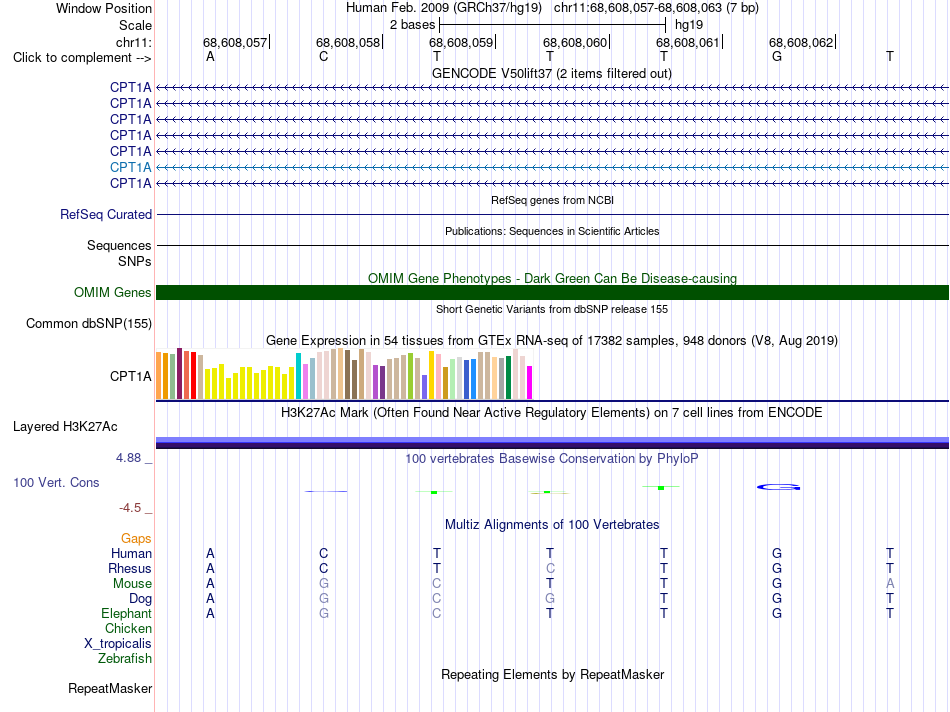Click the Human species alignment row label

pos(131,553)
